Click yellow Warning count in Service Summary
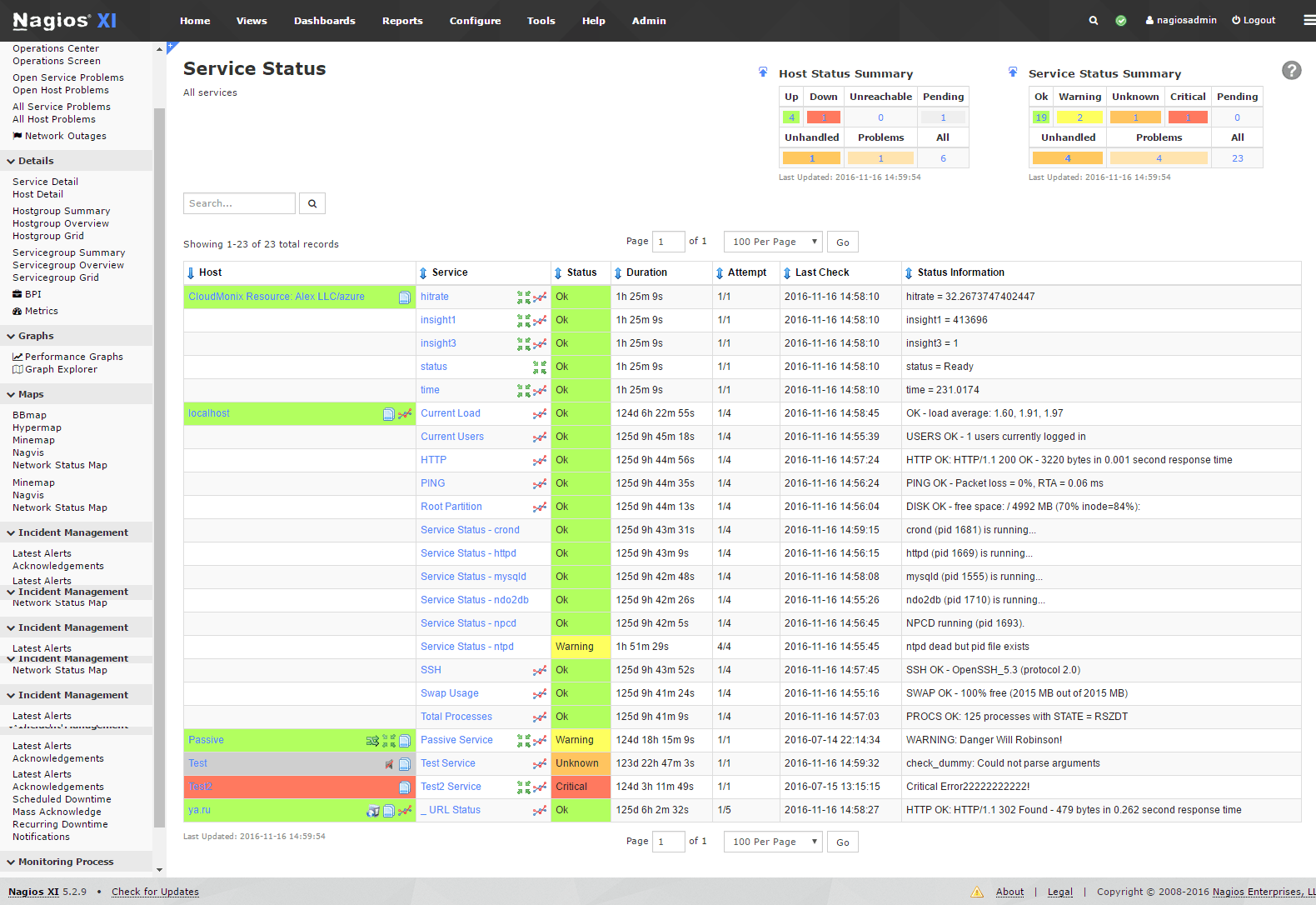This screenshot has height=905, width=1316. pyautogui.click(x=1079, y=117)
